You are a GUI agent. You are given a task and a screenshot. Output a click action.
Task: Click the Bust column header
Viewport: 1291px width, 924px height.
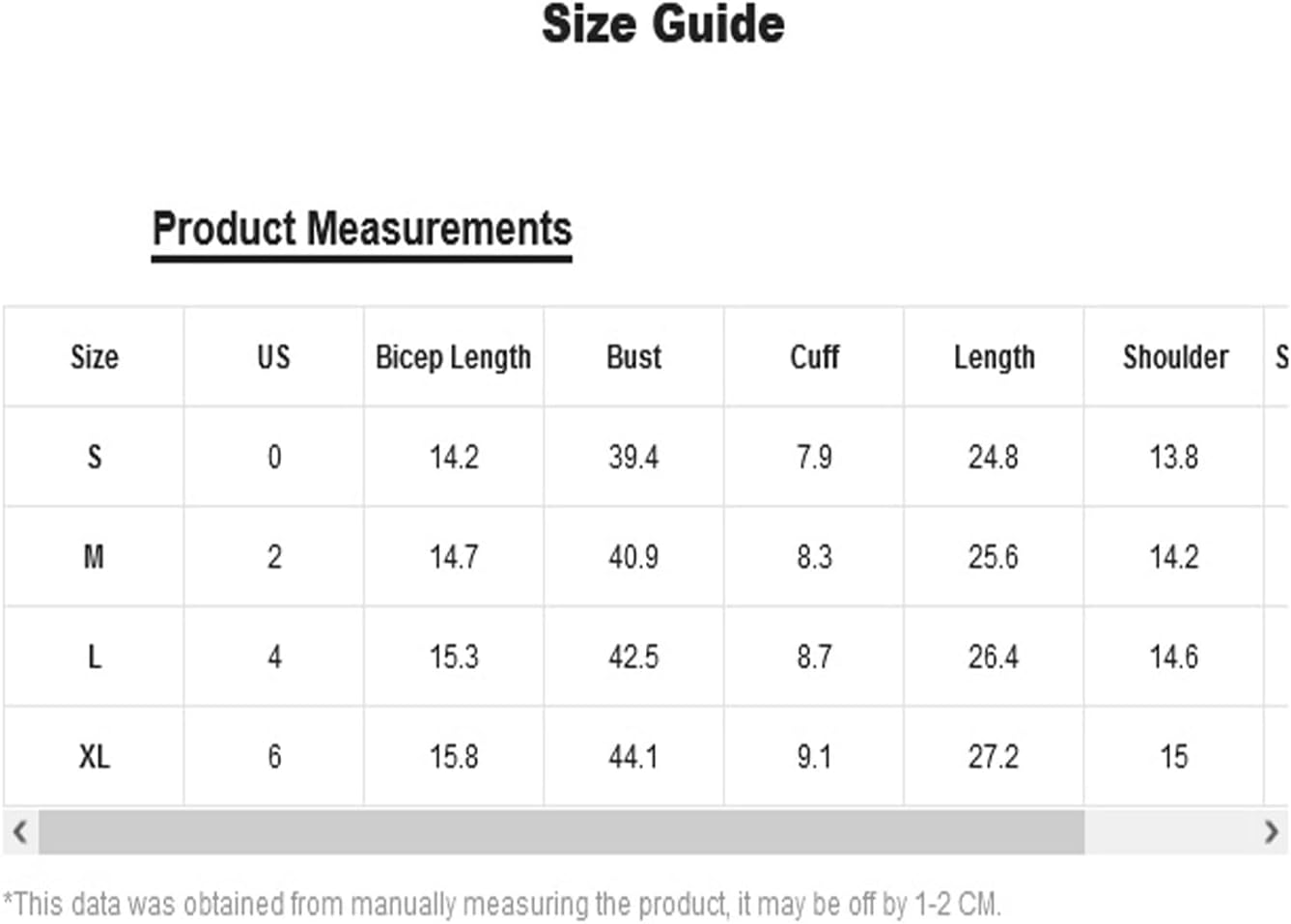(633, 357)
